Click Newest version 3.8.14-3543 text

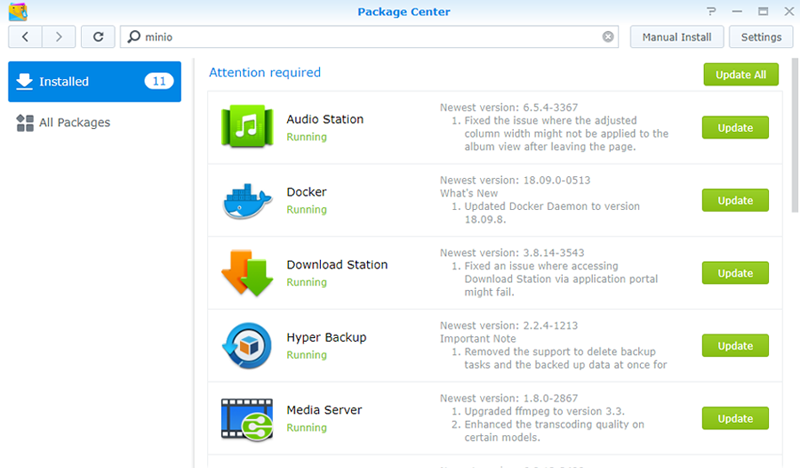[x=512, y=253]
